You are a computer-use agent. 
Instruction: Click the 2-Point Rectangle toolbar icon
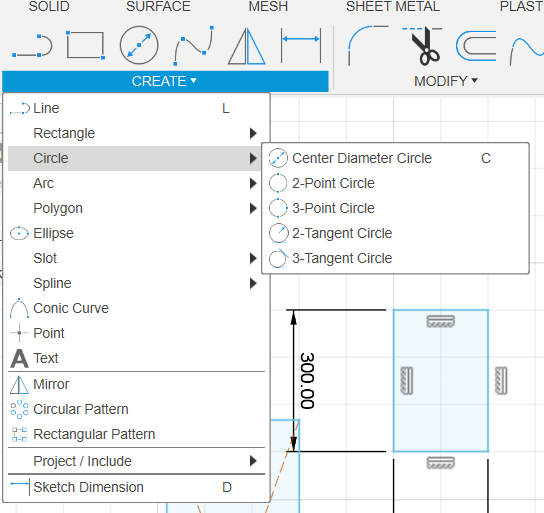click(x=86, y=45)
